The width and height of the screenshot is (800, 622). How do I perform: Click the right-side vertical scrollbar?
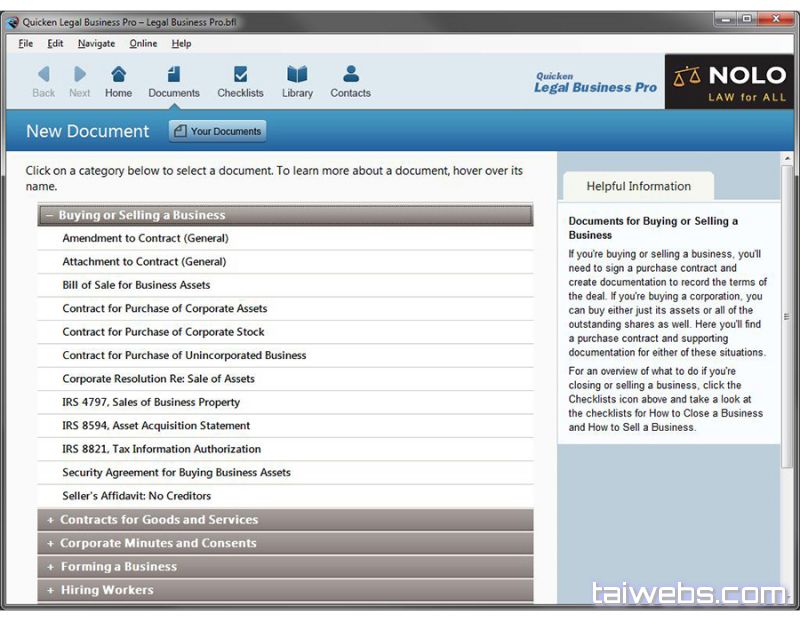[787, 317]
